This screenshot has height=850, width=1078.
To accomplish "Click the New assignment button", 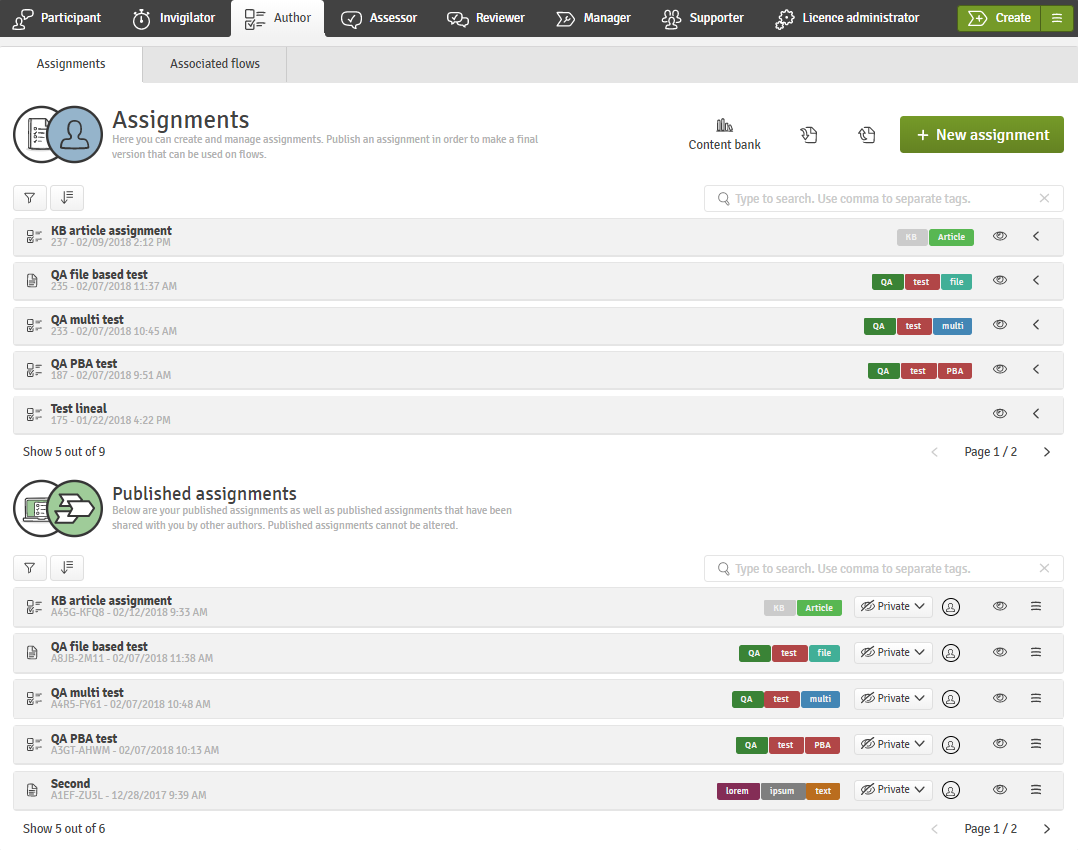I will click(x=982, y=135).
